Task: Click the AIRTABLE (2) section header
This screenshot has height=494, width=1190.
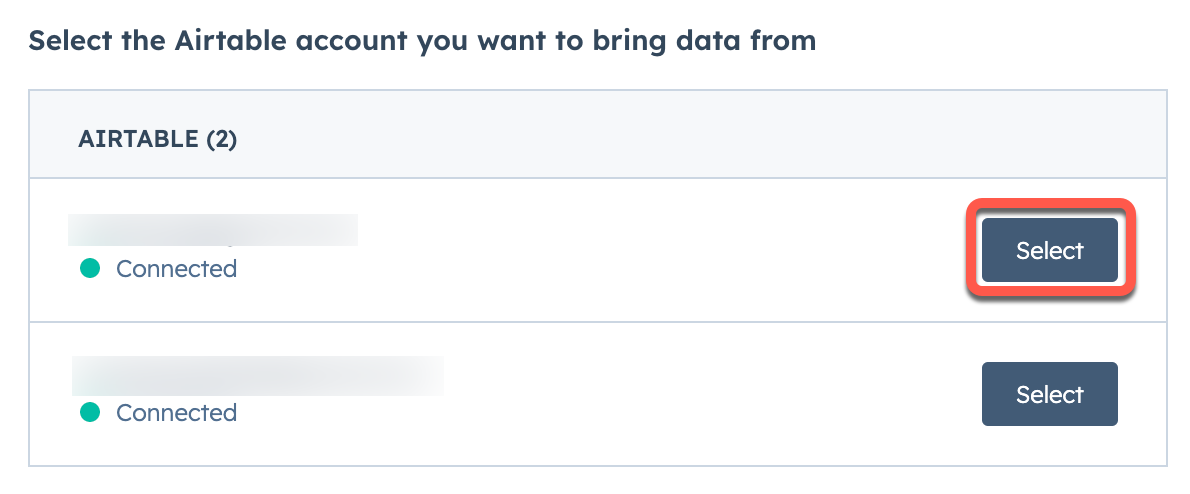Action: tap(157, 139)
